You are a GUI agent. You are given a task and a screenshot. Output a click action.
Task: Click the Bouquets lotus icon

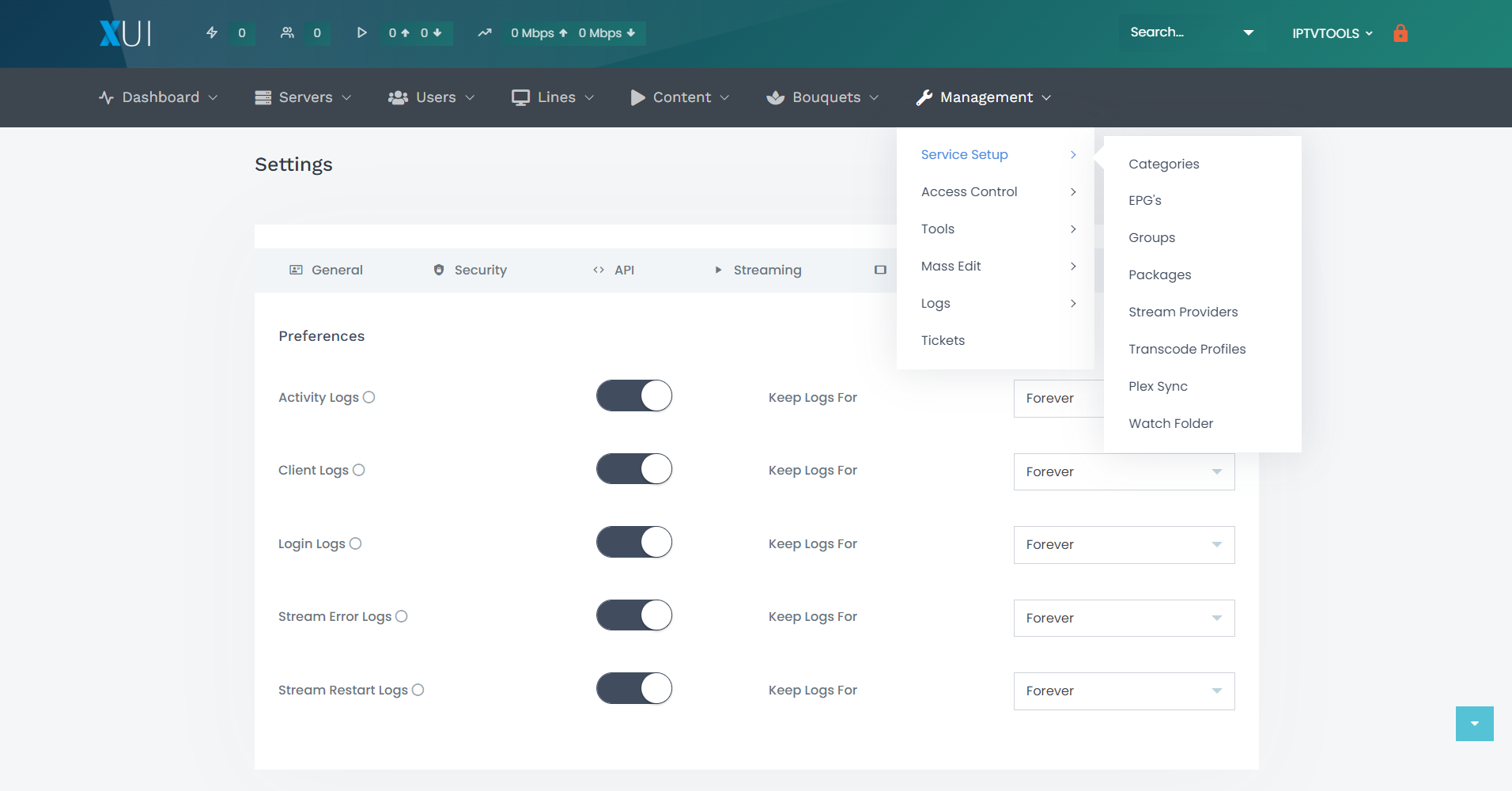click(776, 97)
